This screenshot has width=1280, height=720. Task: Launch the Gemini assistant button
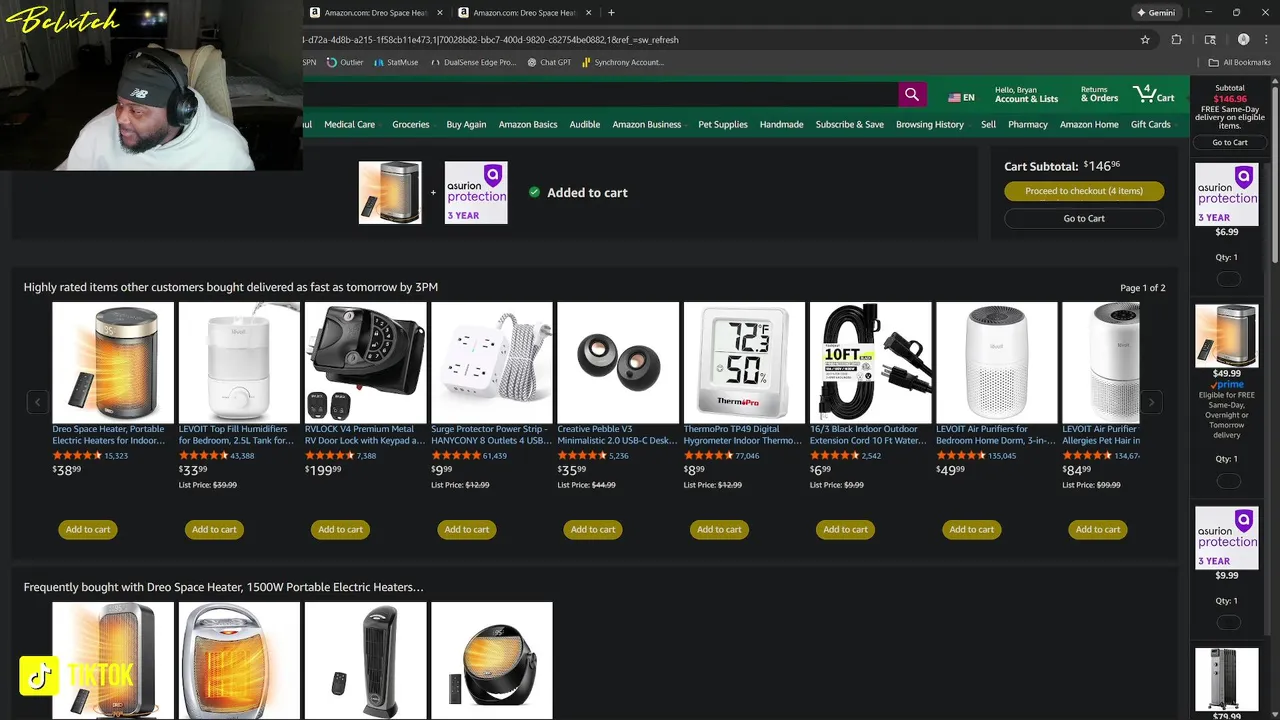1156,13
